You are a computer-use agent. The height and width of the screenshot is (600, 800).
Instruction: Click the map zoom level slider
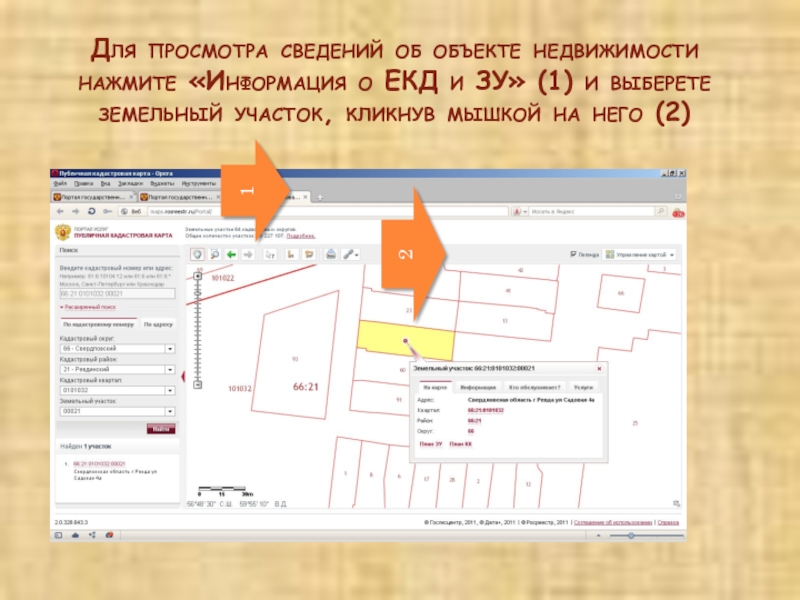[198, 330]
